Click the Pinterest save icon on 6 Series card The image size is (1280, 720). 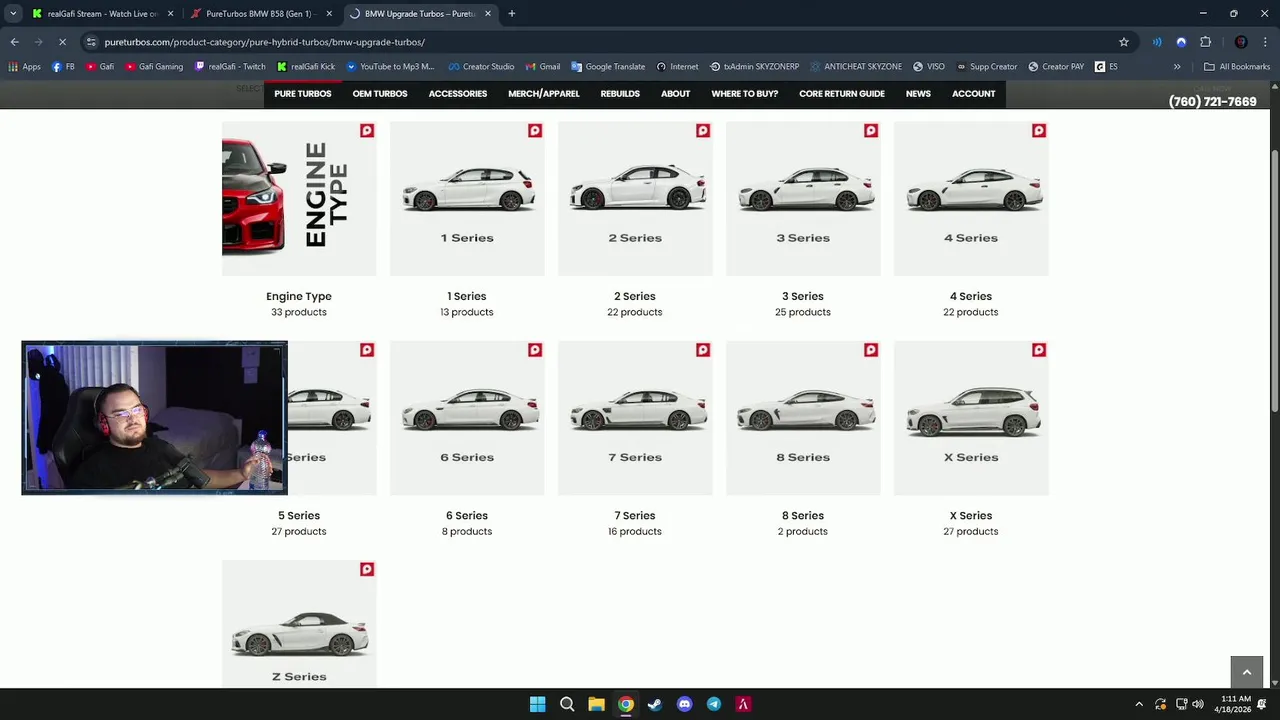535,350
